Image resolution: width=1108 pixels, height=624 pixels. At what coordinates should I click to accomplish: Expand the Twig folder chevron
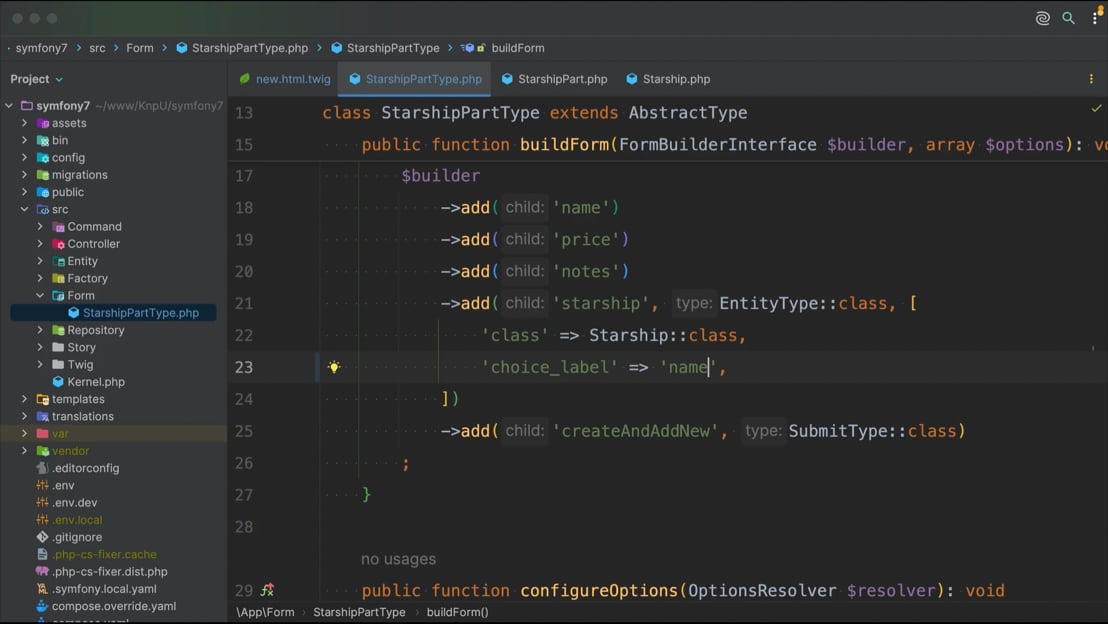(x=40, y=365)
